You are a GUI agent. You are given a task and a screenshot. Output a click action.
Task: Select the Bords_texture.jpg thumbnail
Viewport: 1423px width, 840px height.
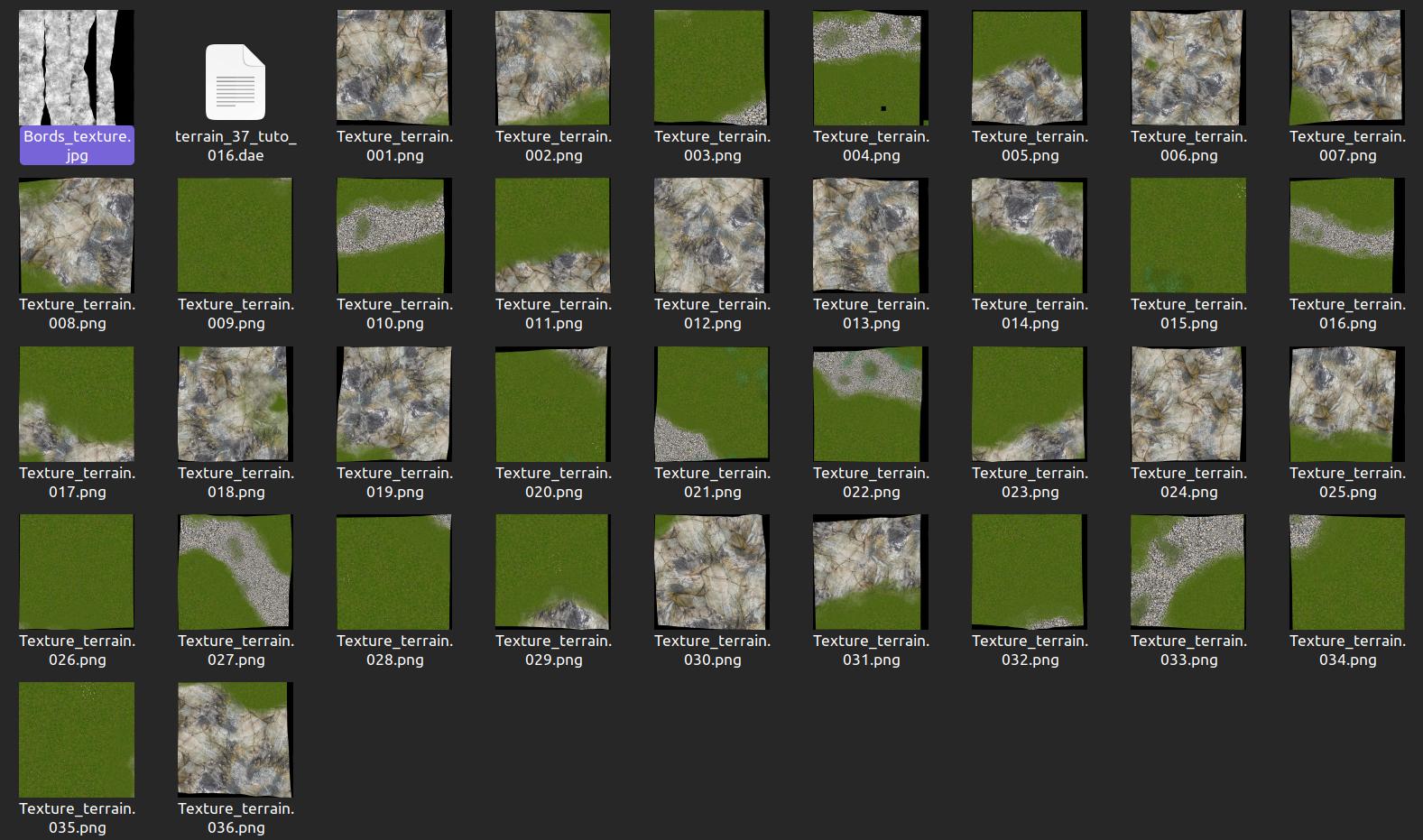point(77,68)
